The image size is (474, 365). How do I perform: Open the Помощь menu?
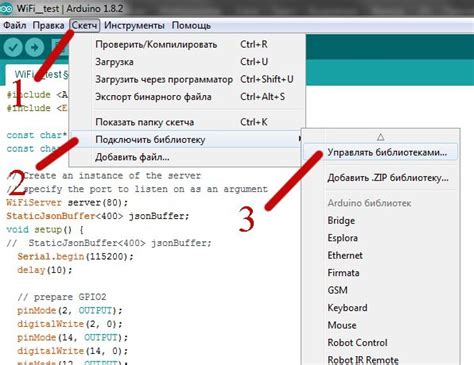click(191, 25)
